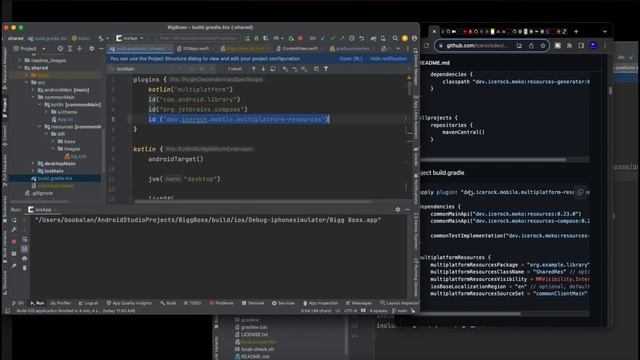Expand the readme_images folder
The width and height of the screenshot is (640, 360).
pos(20,60)
